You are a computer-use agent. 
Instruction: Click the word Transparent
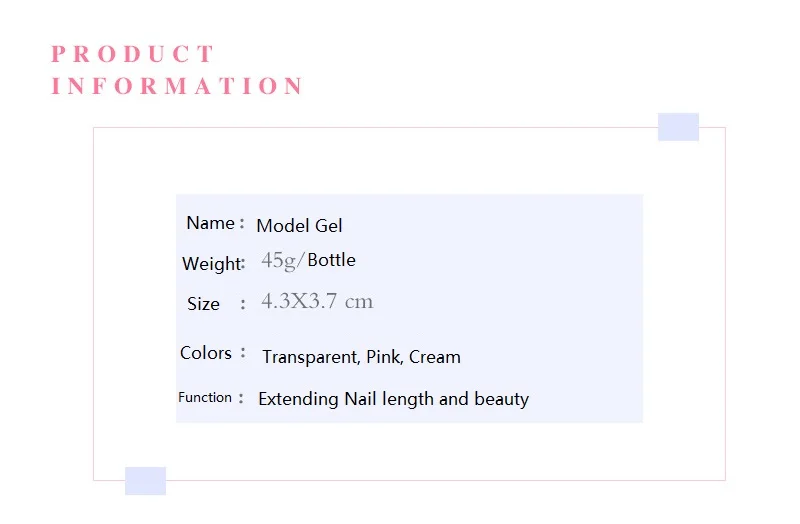click(311, 357)
